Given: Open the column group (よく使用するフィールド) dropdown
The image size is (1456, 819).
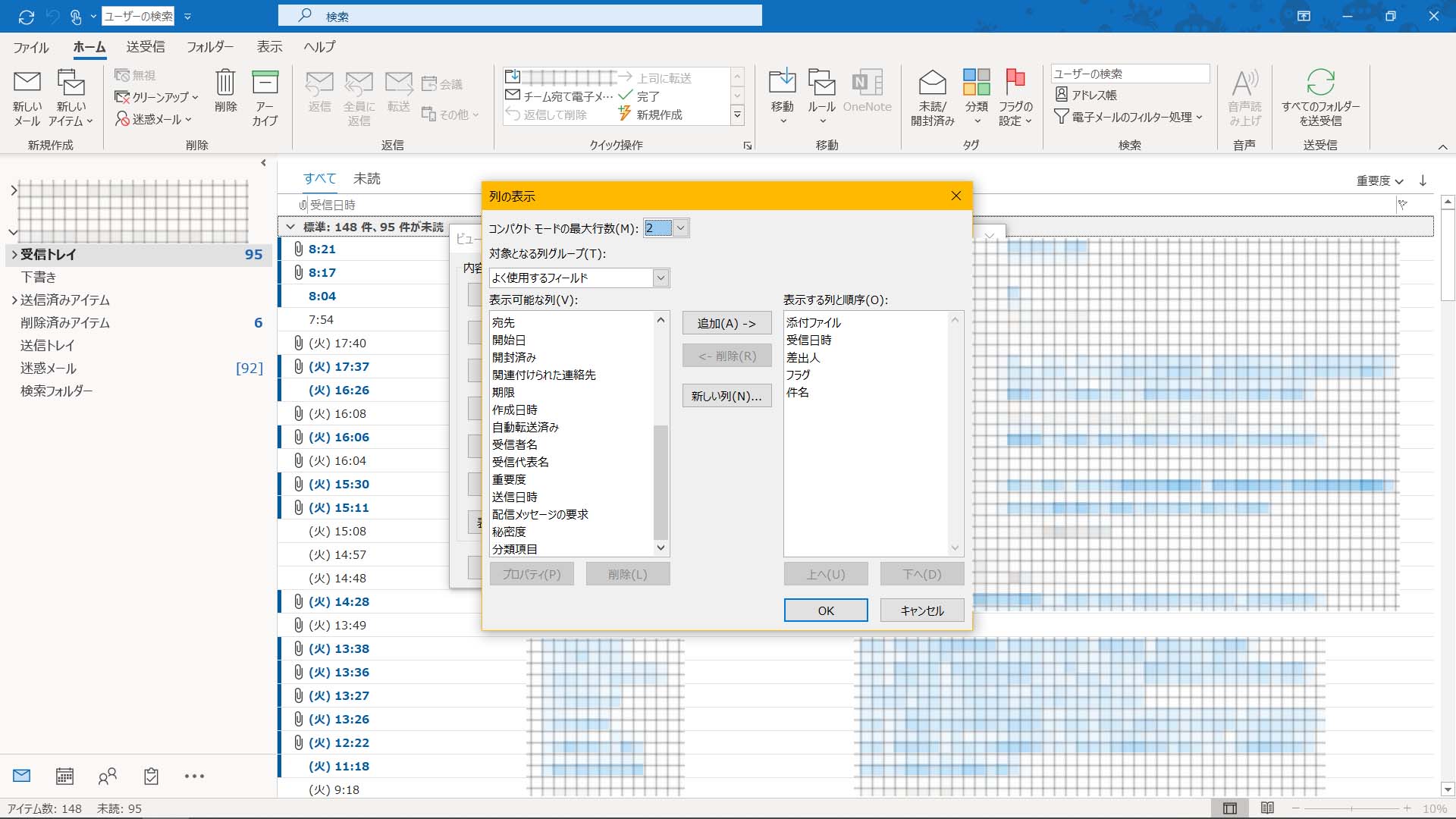Looking at the screenshot, I should 661,278.
